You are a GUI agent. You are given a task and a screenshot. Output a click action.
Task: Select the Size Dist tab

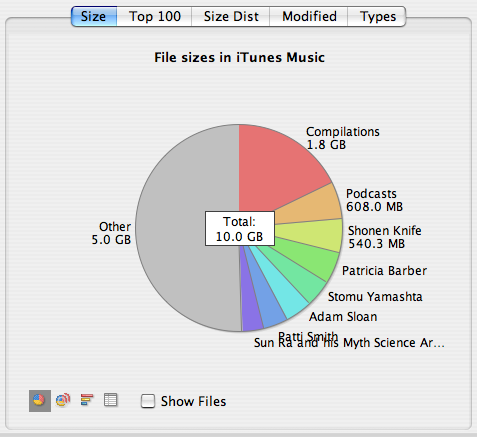(x=231, y=16)
